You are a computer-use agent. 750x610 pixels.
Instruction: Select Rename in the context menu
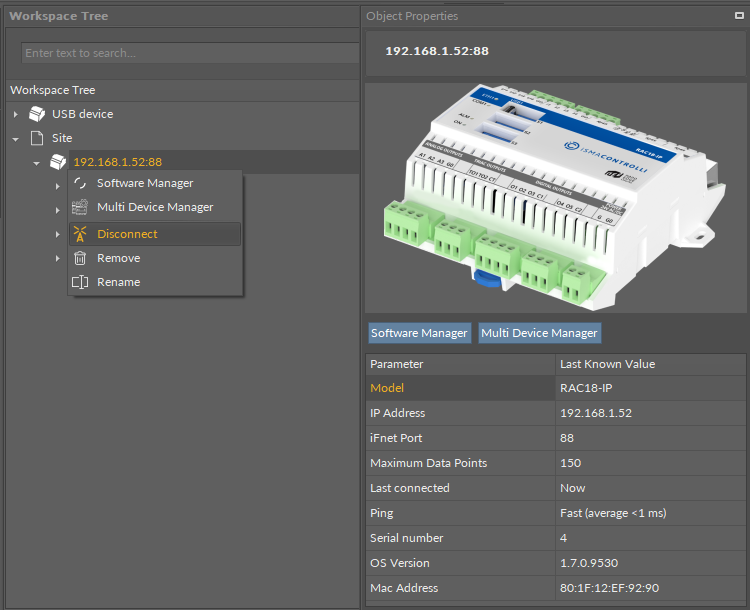(x=118, y=282)
